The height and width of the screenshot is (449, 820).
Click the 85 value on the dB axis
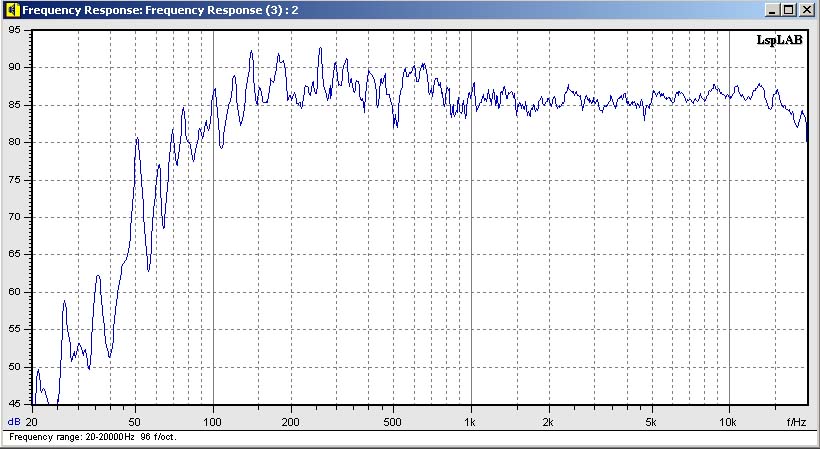(15, 105)
